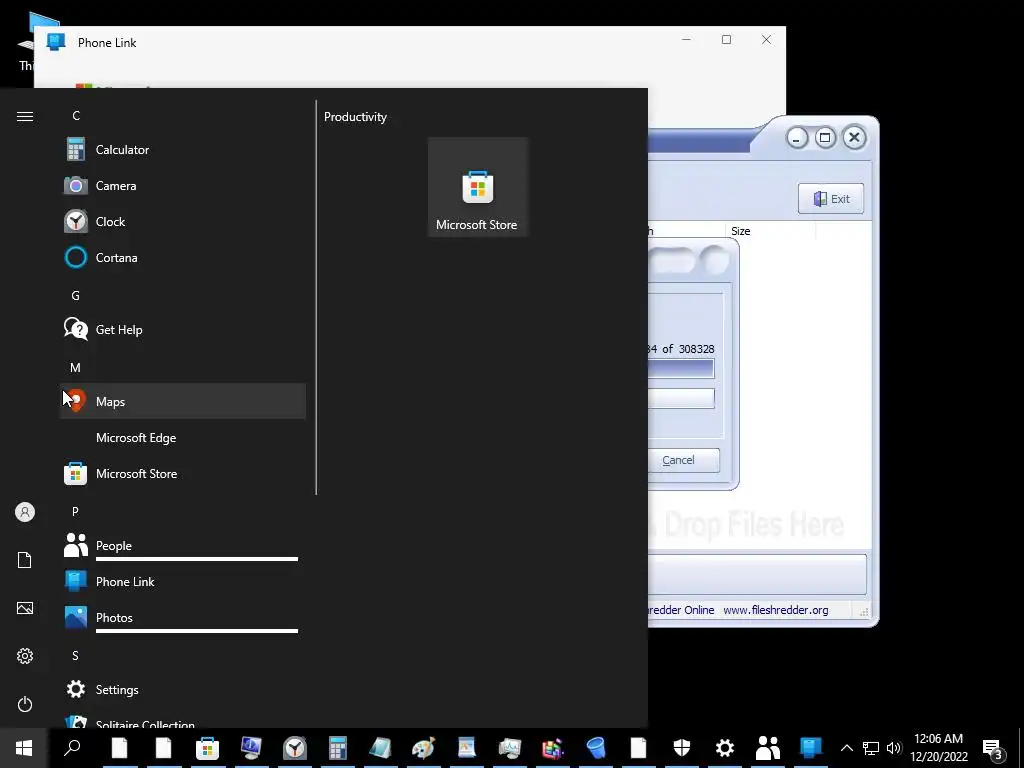Screen dimensions: 1024x768
Task: Switch to Phone Link on taskbar
Action: pyautogui.click(x=810, y=748)
